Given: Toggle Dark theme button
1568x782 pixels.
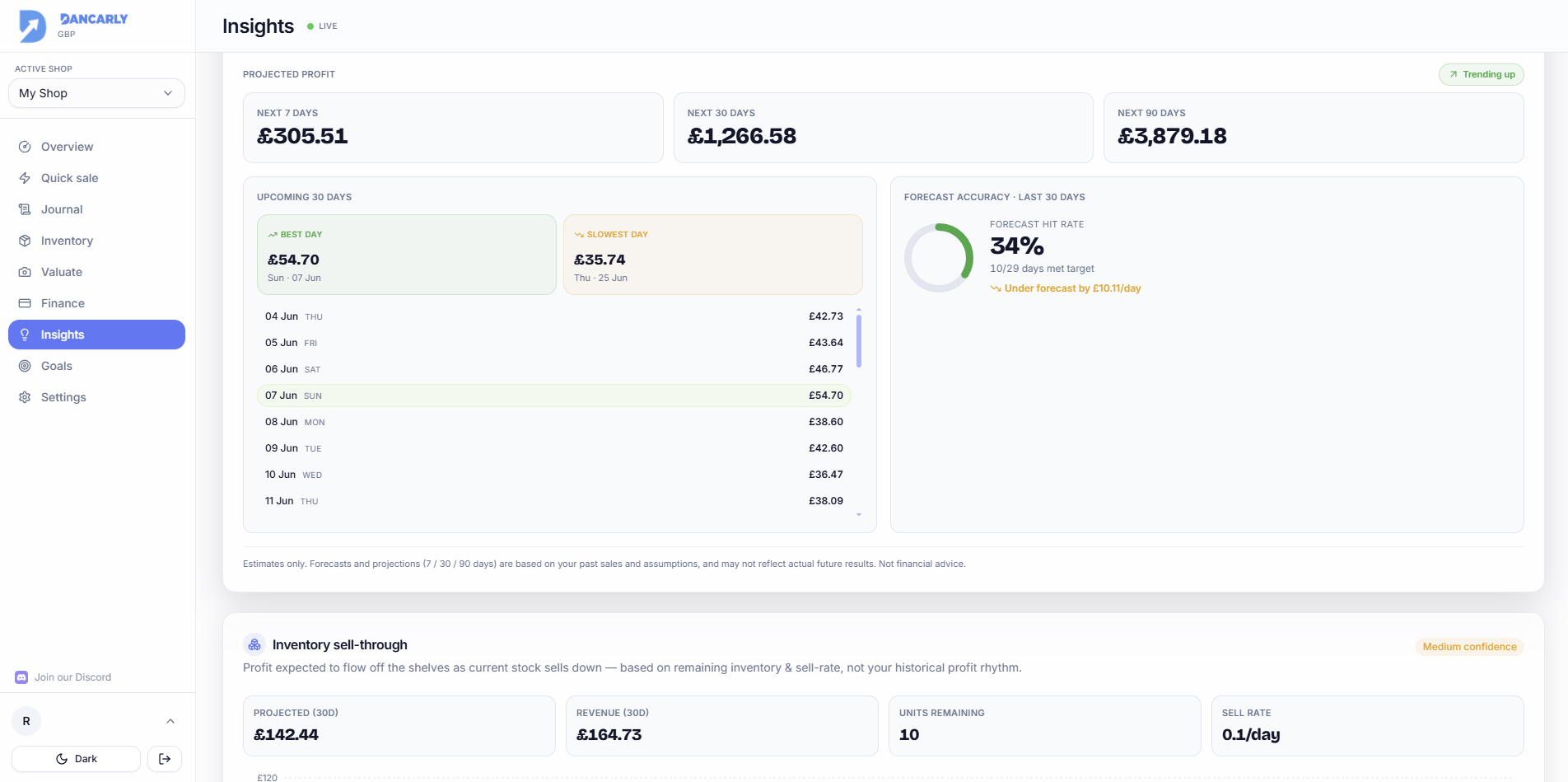Looking at the screenshot, I should pos(76,759).
